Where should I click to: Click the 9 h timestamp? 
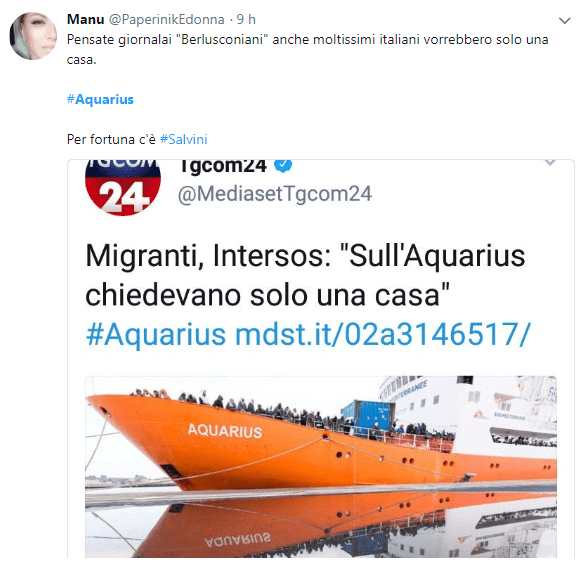coord(246,19)
